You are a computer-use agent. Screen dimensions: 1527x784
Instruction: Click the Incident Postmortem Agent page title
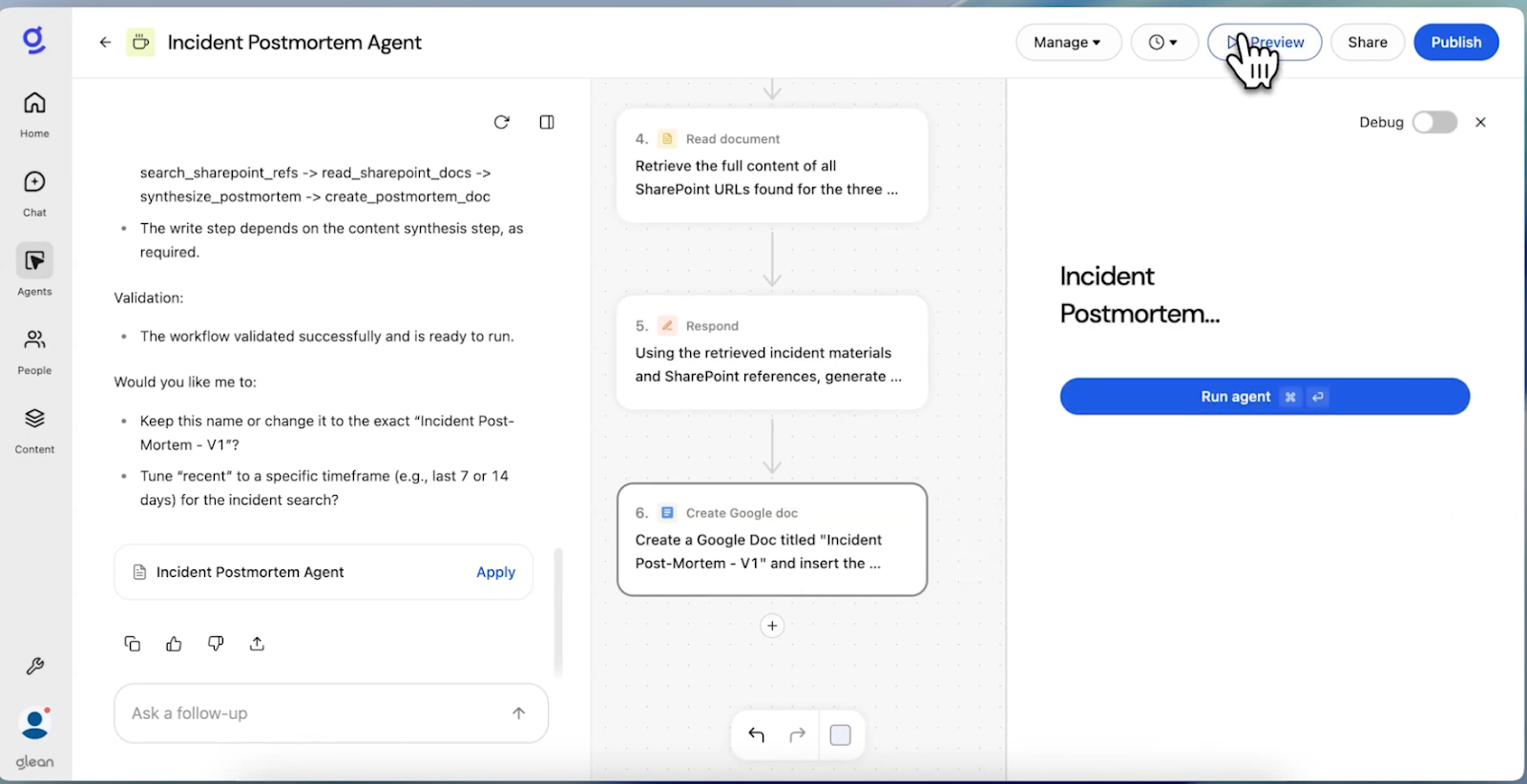pos(295,42)
